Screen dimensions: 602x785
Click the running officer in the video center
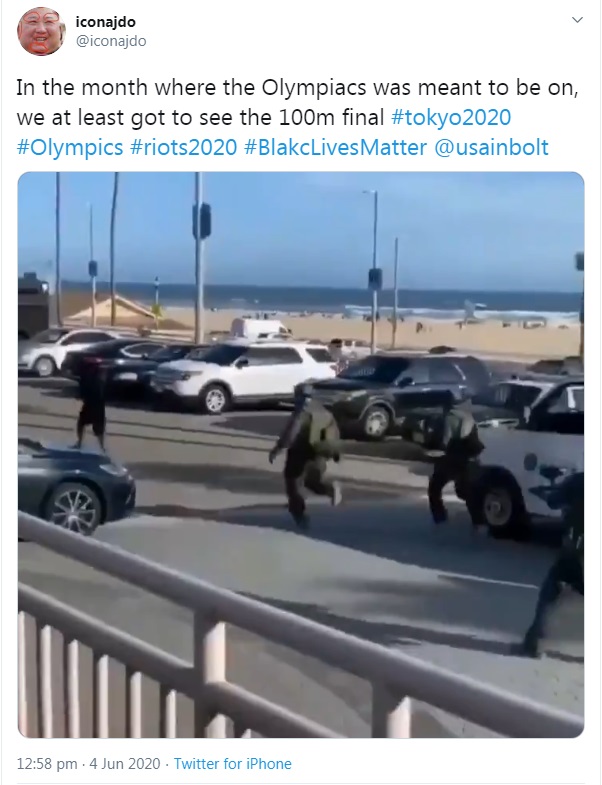tap(307, 453)
